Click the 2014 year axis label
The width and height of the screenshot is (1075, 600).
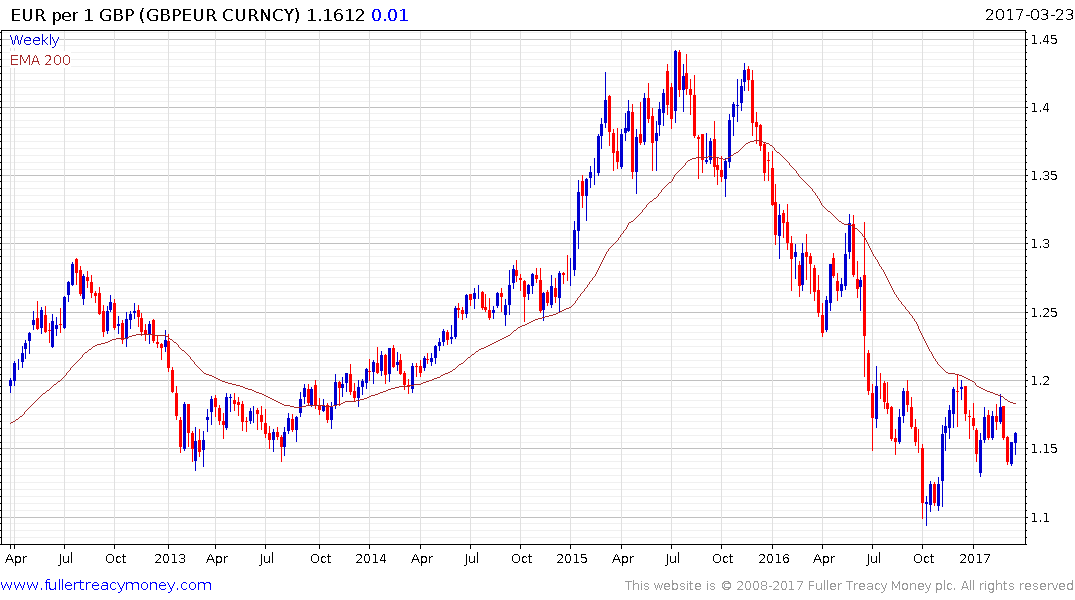pos(371,558)
